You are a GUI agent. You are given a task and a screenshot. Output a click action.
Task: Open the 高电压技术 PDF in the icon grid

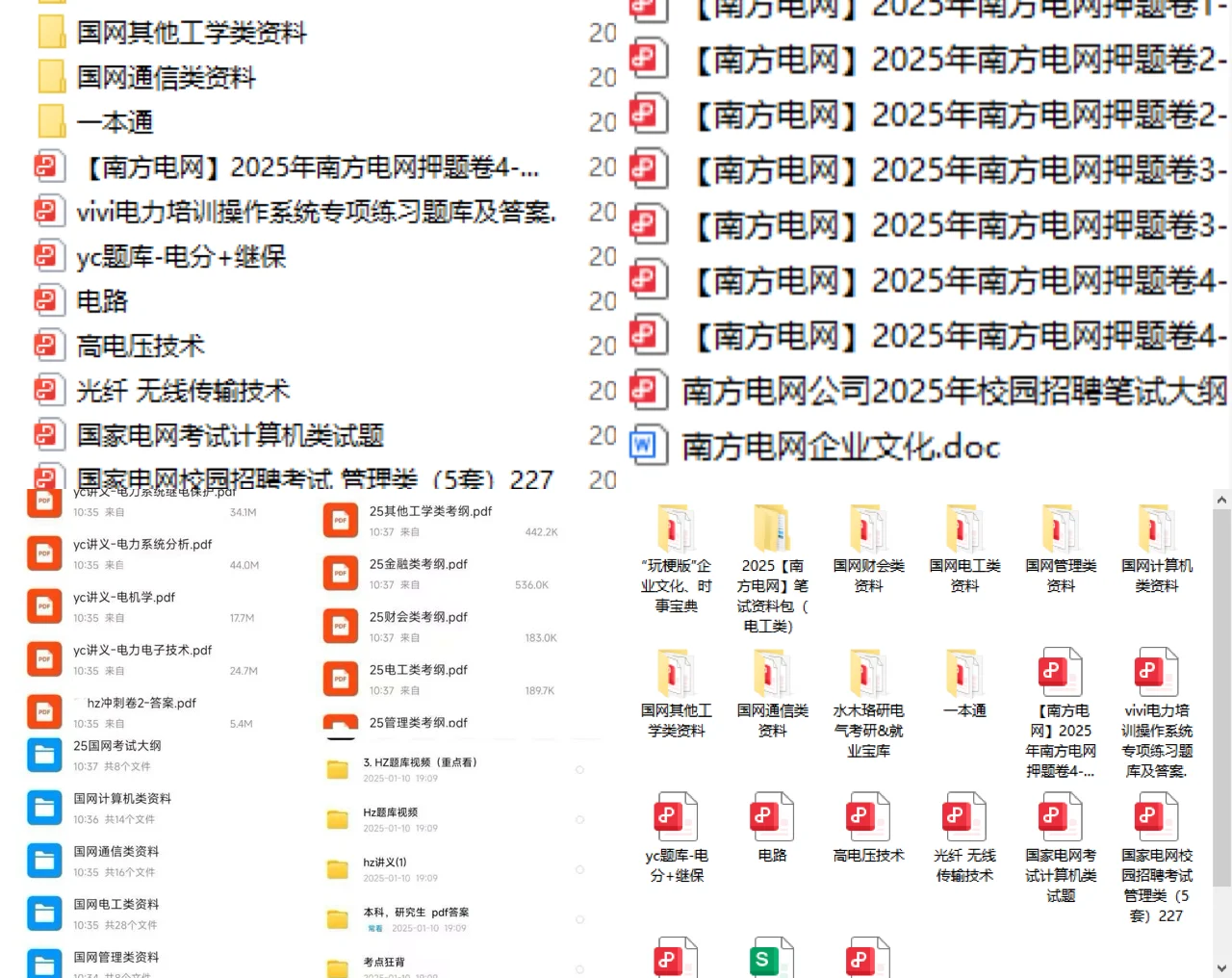point(868,829)
